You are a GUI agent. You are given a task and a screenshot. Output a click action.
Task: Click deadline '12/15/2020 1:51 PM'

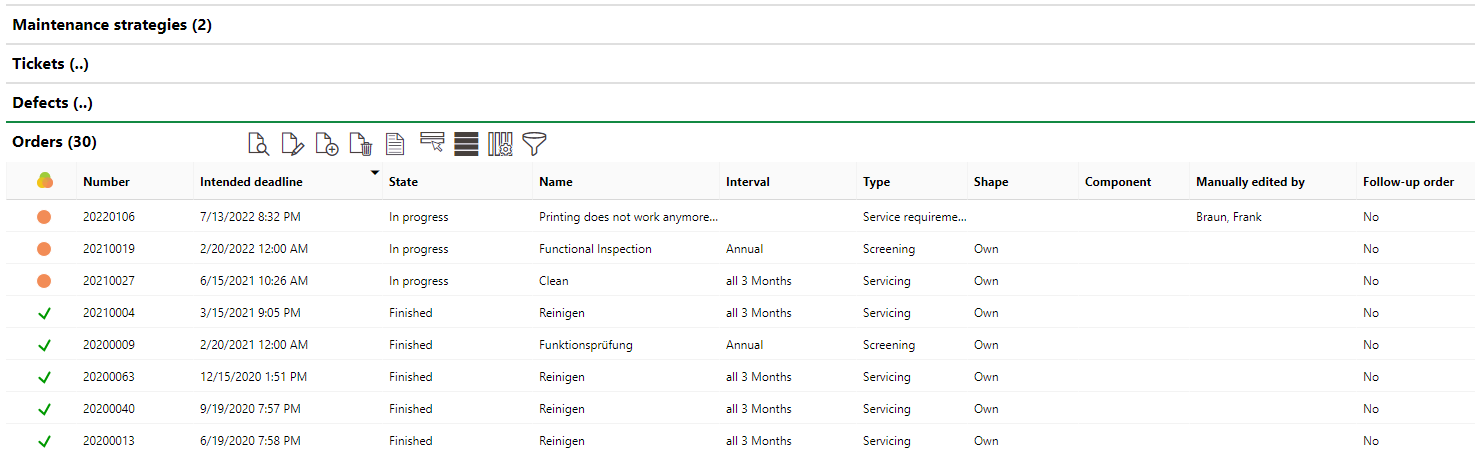[x=254, y=377]
